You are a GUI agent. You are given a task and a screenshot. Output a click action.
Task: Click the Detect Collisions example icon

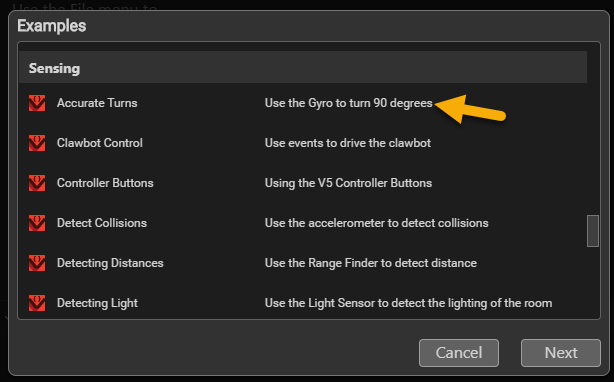(x=37, y=223)
